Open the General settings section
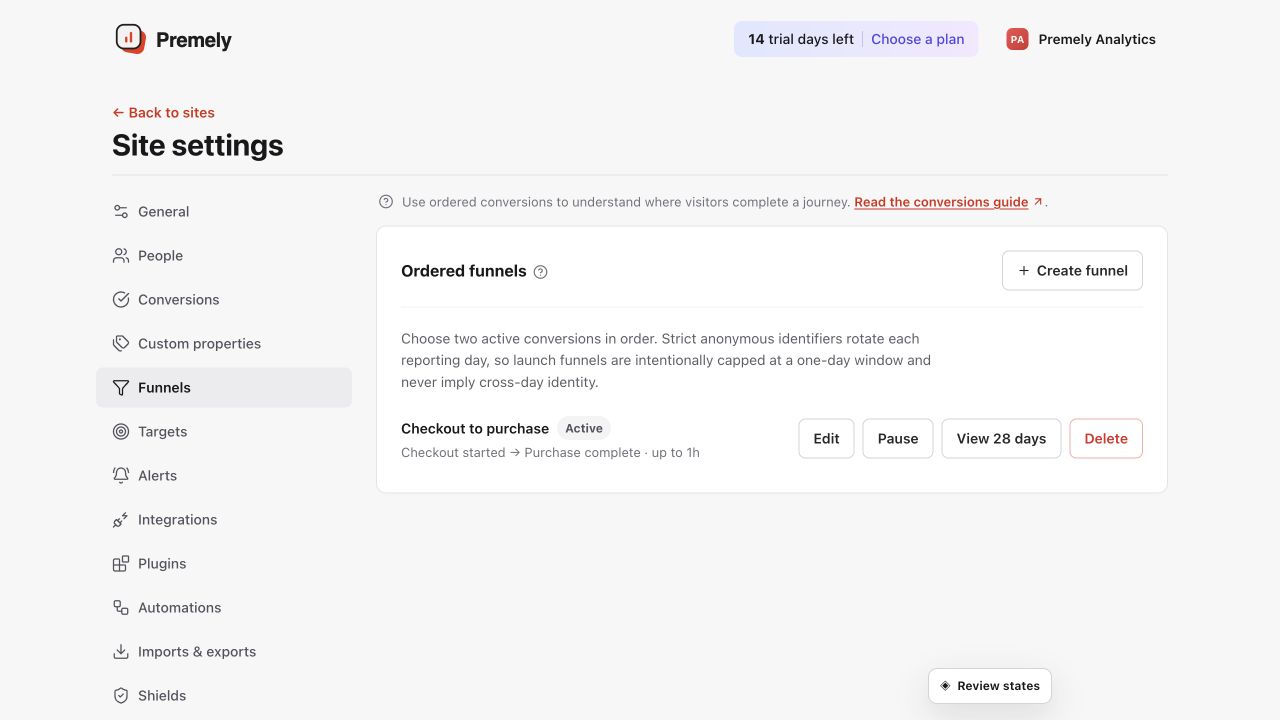This screenshot has width=1280, height=720. coord(224,212)
